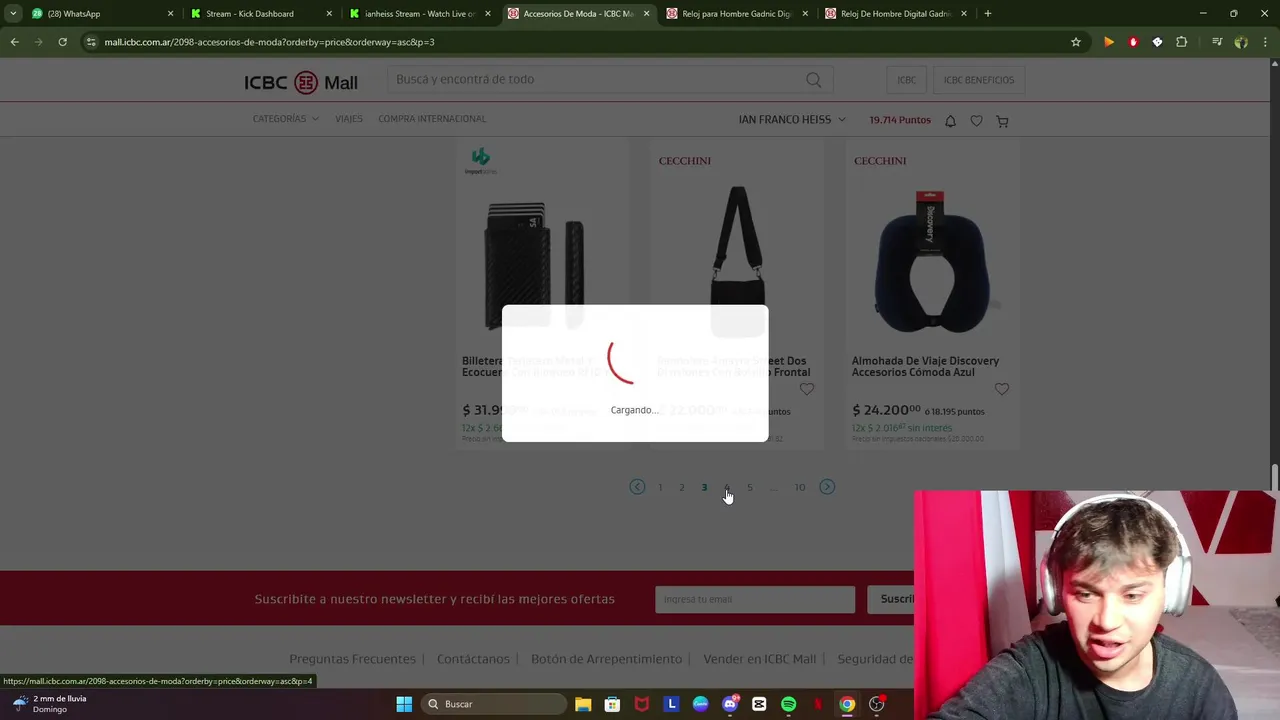The height and width of the screenshot is (720, 1280).
Task: Open the VIAJES menu item
Action: point(349,119)
